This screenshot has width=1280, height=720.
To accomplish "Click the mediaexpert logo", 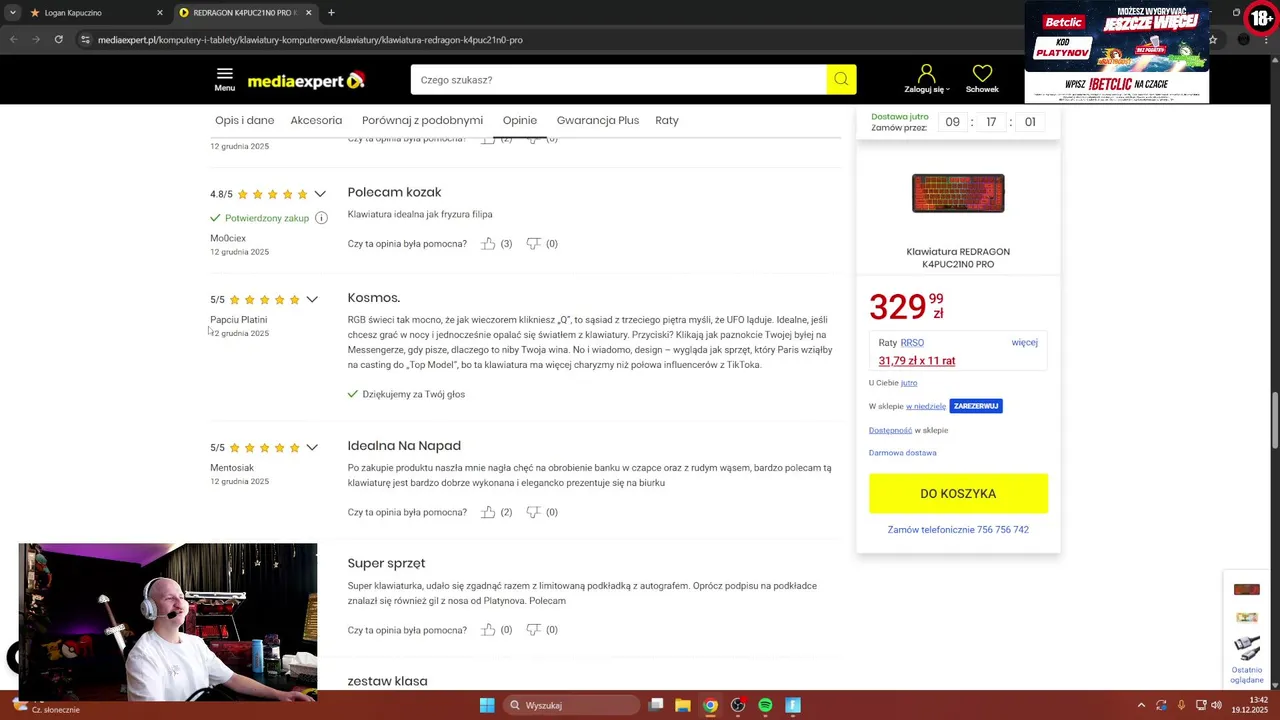I will click(x=306, y=80).
